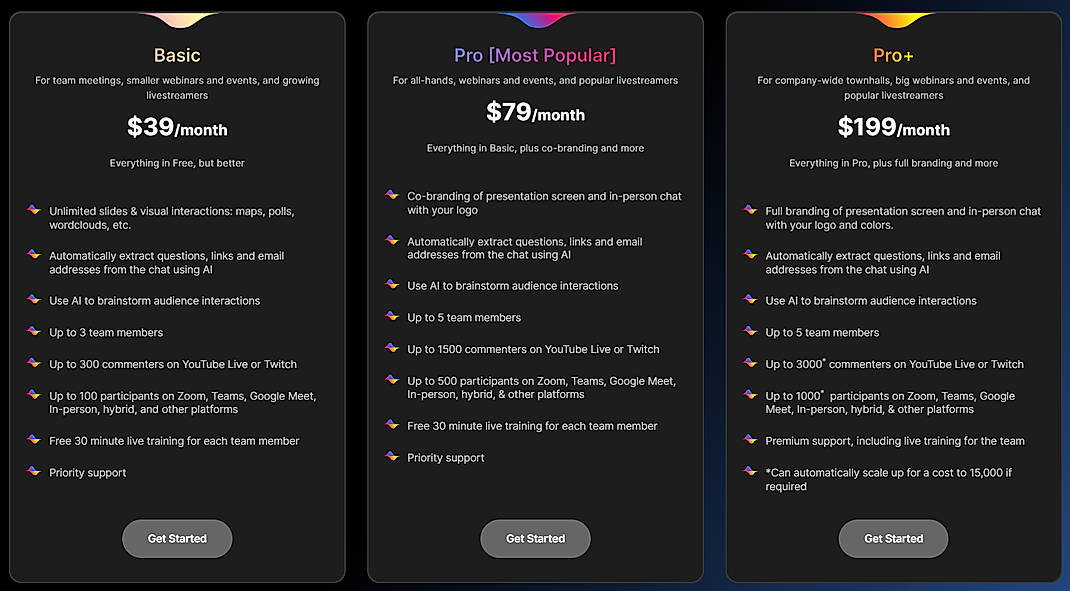Click the $39/month price label
The width and height of the screenshot is (1070, 591).
(177, 128)
